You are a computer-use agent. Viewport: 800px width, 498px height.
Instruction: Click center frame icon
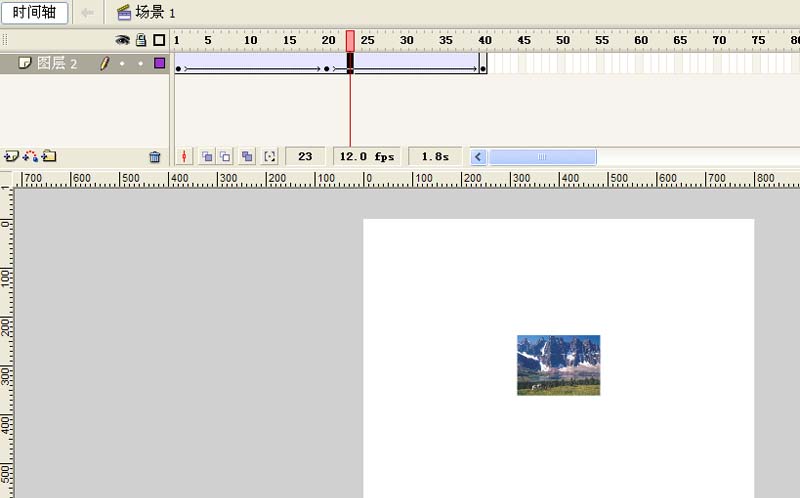click(x=184, y=156)
